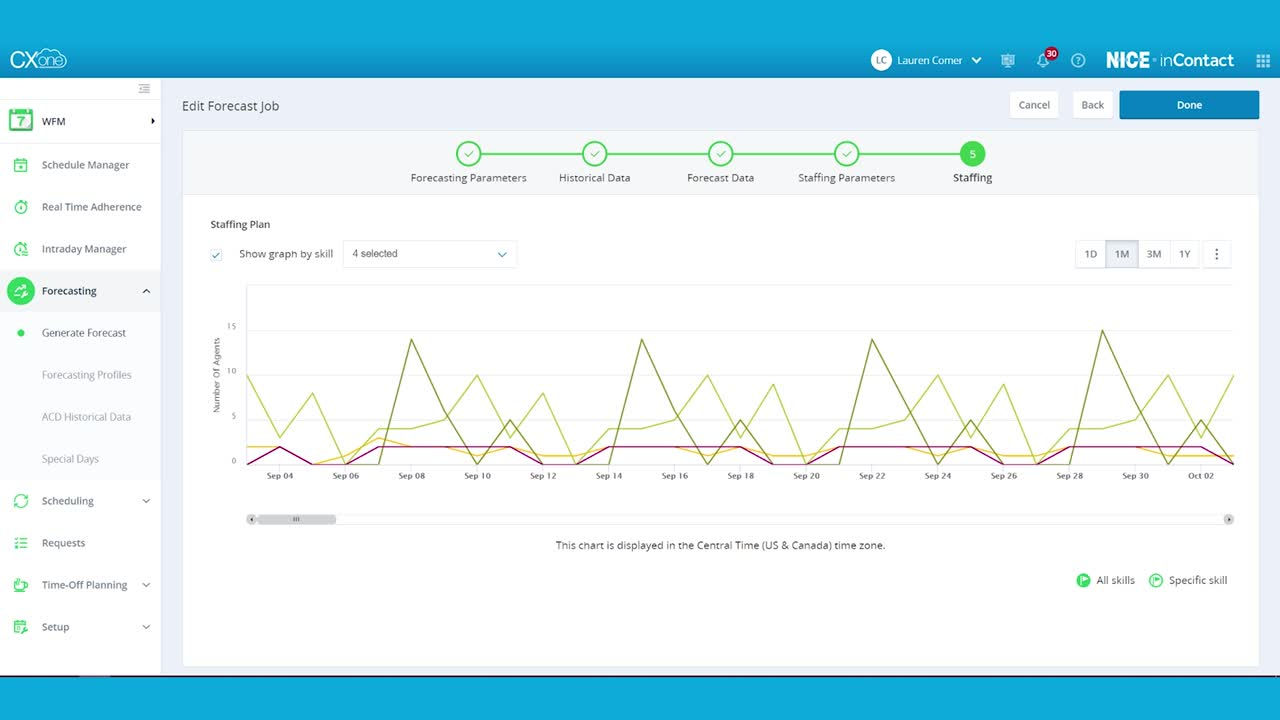This screenshot has width=1280, height=720.
Task: Open the 4 selected skills dropdown
Action: [430, 254]
